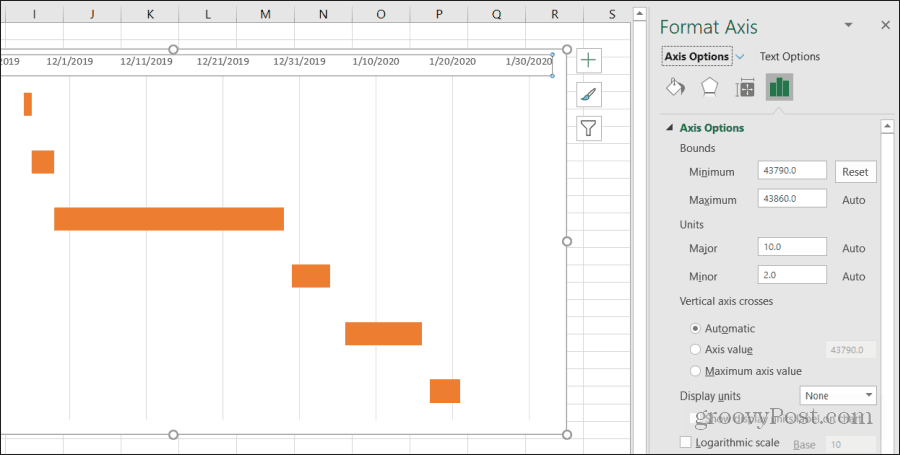Click the Maximum bound field 43860.0
This screenshot has height=455, width=900.
click(x=792, y=199)
